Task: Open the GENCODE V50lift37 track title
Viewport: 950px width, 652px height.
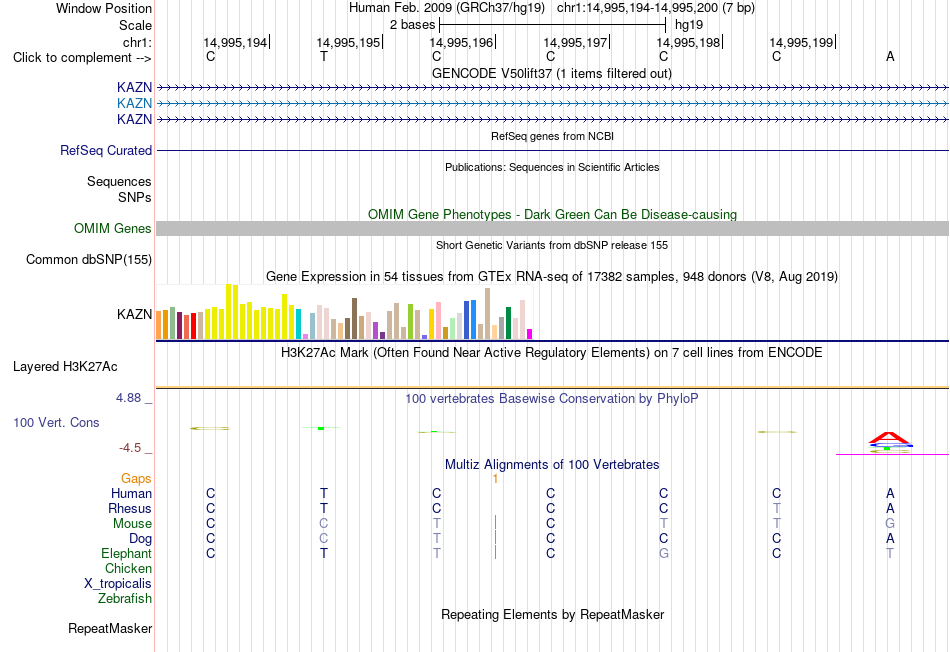Action: 552,73
